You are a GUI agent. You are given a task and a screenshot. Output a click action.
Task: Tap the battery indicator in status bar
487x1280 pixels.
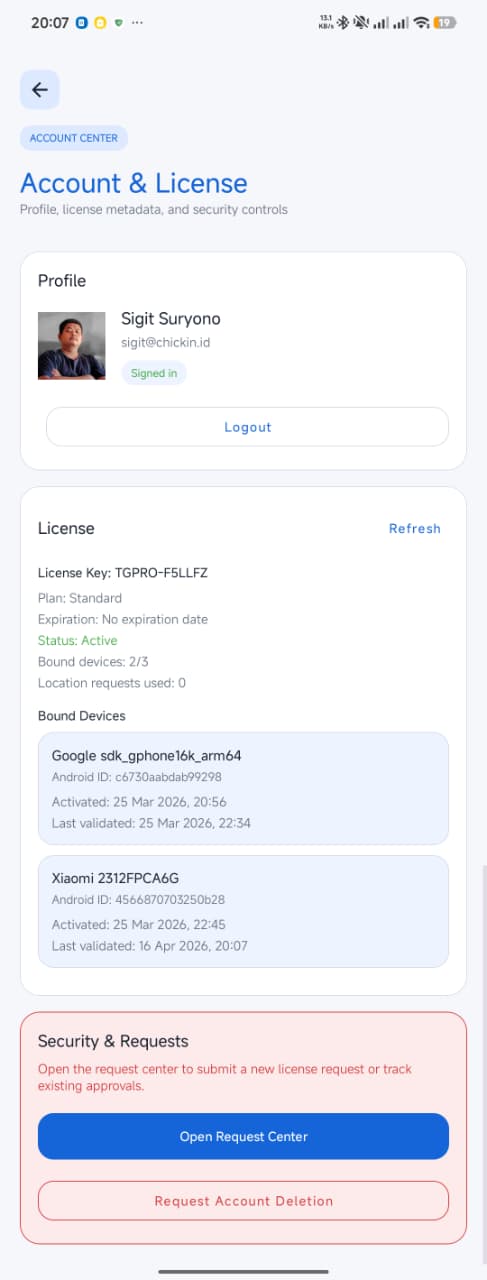coord(445,22)
